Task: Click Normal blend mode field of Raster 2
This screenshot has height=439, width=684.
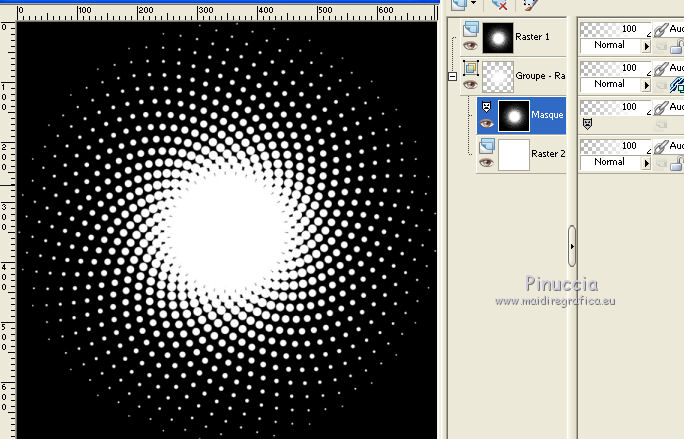Action: pyautogui.click(x=611, y=162)
